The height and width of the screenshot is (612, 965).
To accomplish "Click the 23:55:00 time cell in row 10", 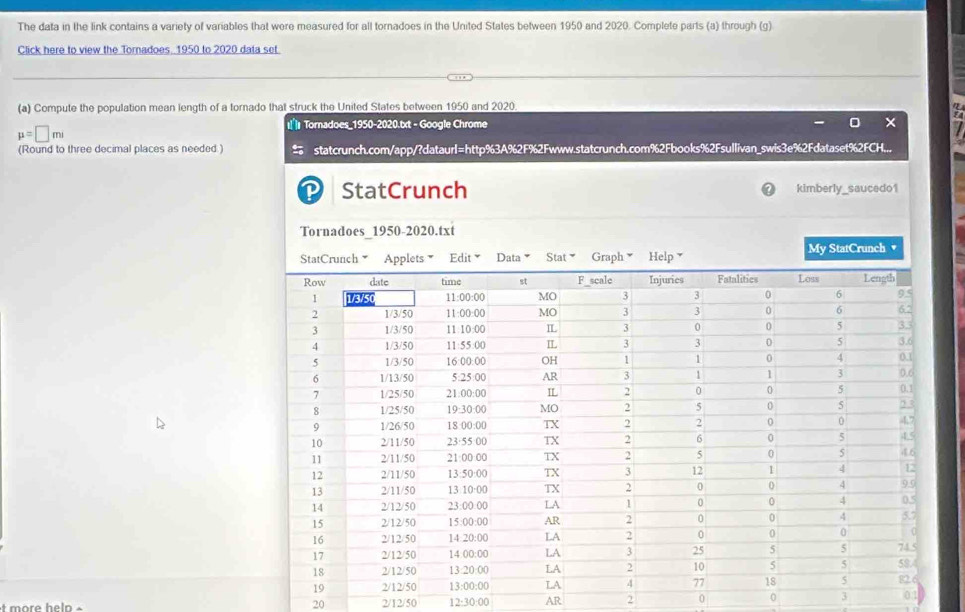I will point(466,441).
